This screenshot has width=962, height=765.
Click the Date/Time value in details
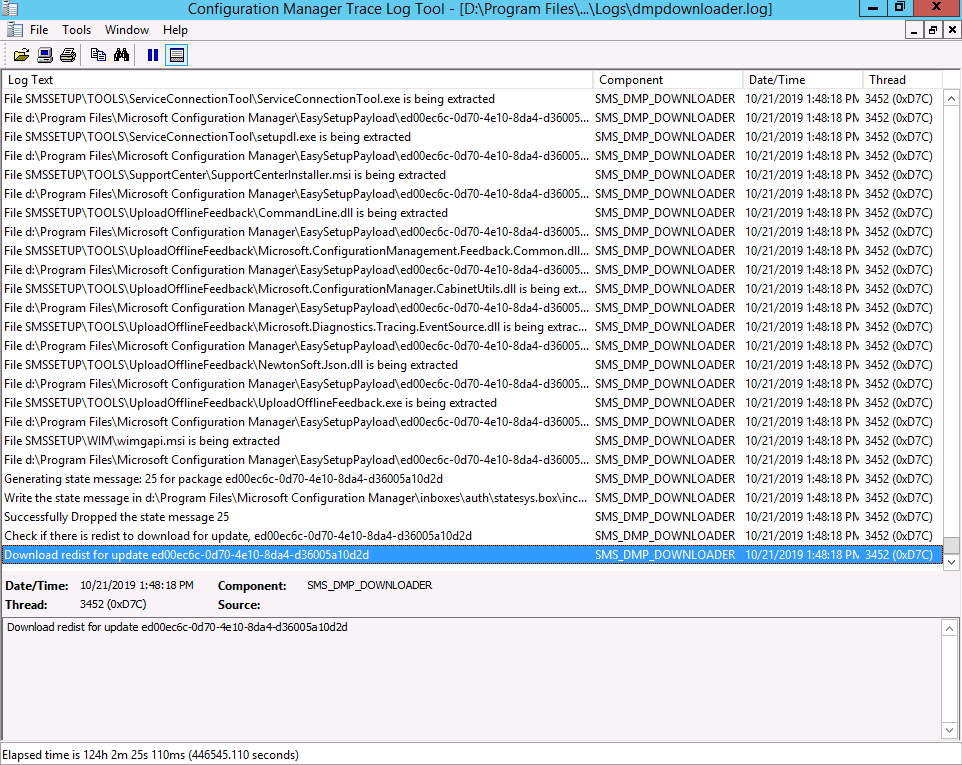pyautogui.click(x=137, y=585)
